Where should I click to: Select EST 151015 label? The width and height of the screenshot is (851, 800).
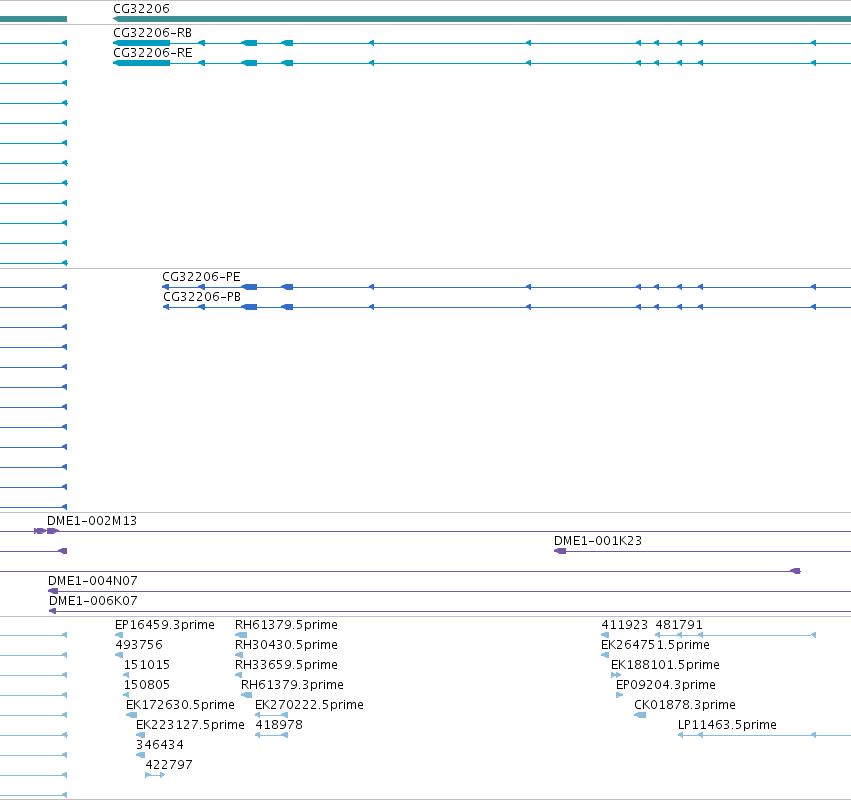pos(147,665)
